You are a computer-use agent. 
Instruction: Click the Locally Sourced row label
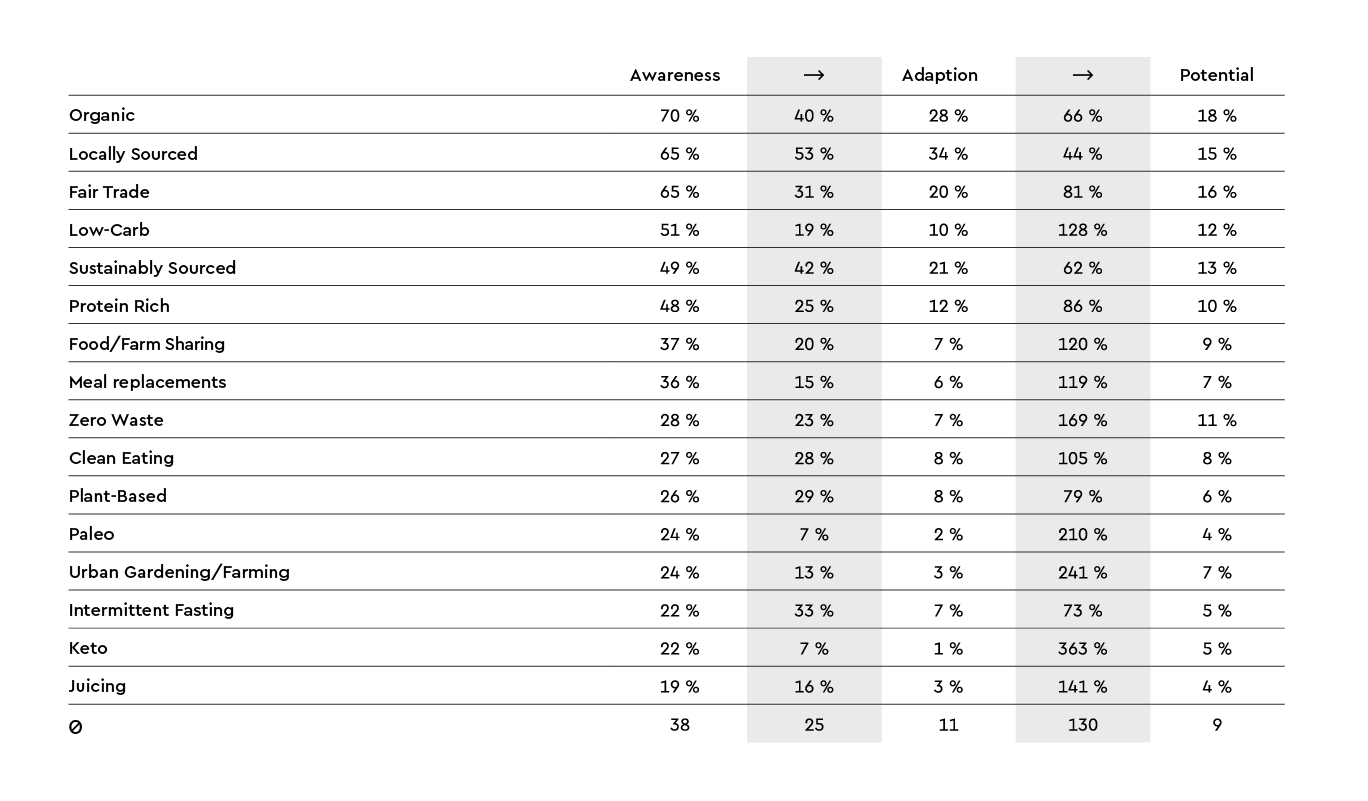133,153
